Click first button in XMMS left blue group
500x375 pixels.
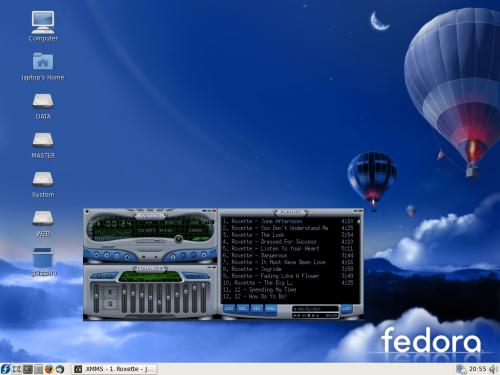click(x=96, y=255)
